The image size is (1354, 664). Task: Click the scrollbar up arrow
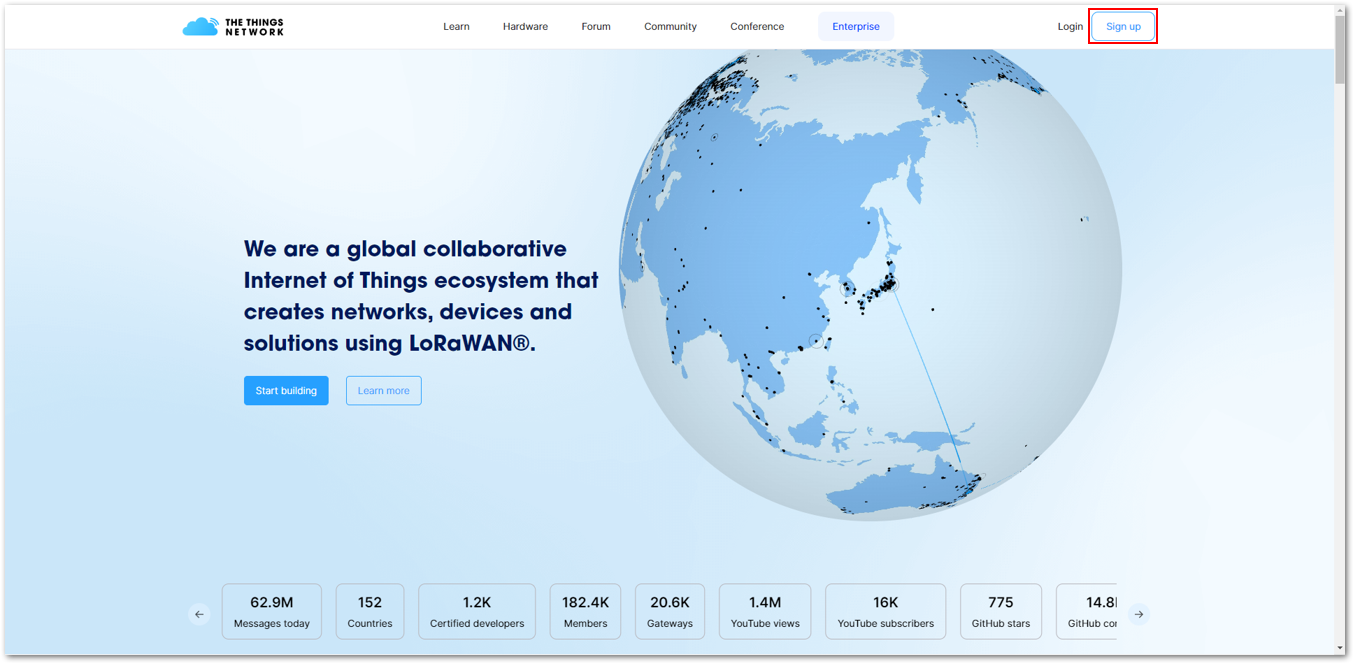pyautogui.click(x=1340, y=10)
